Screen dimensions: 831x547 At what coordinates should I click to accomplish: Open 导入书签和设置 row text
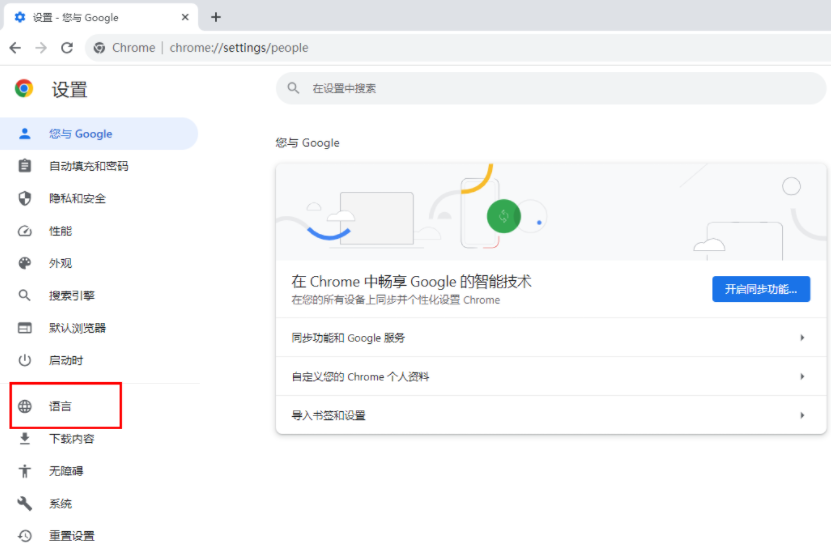pyautogui.click(x=328, y=415)
